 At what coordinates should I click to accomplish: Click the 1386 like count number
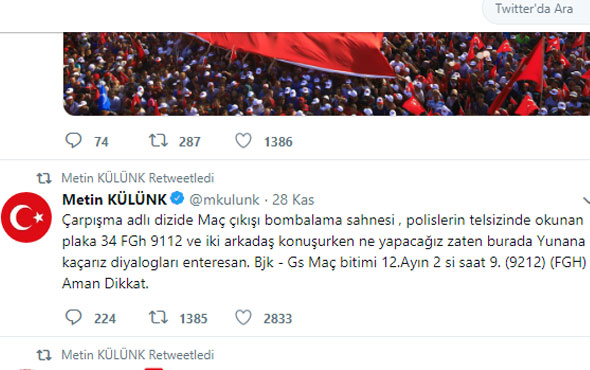click(x=278, y=142)
